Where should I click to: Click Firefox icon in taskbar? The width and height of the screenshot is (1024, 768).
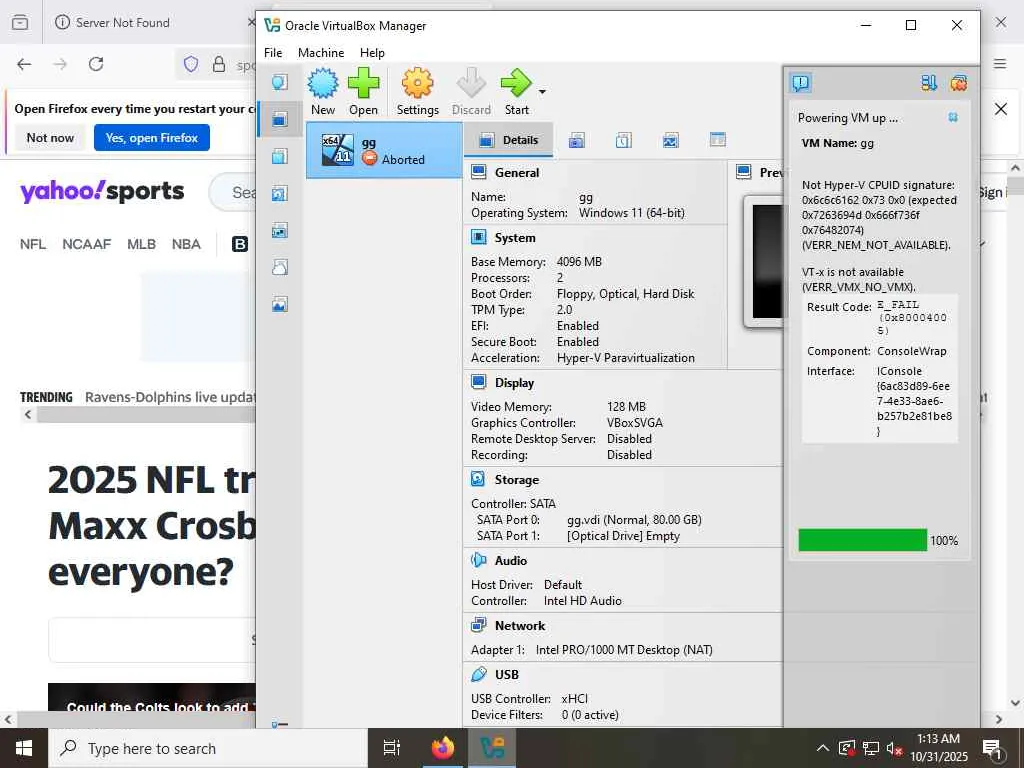(x=443, y=748)
